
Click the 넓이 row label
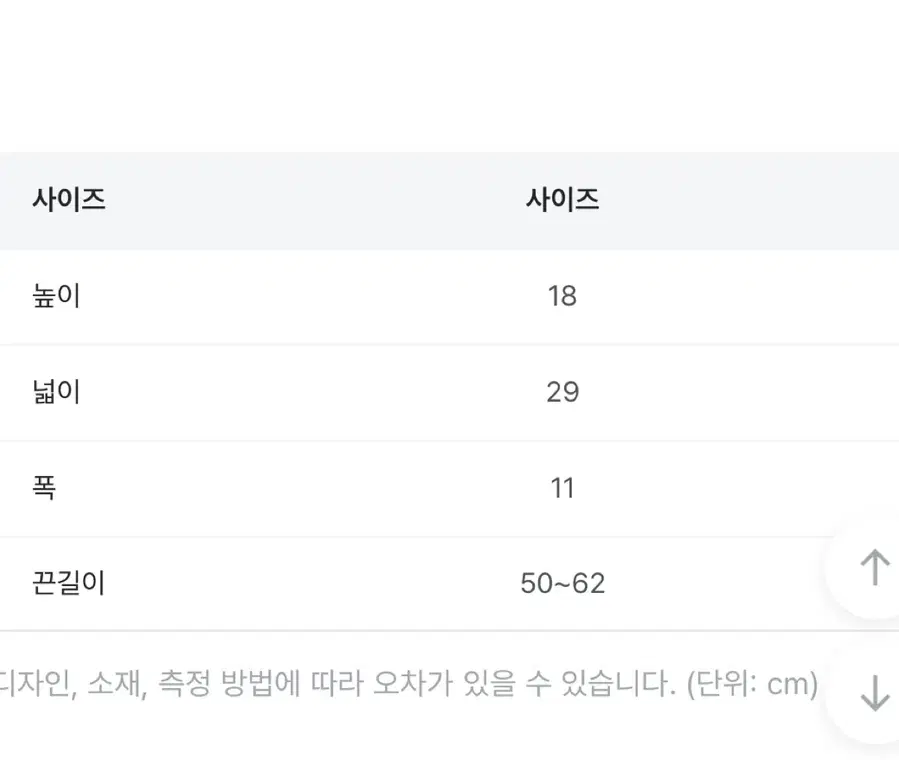(56, 392)
